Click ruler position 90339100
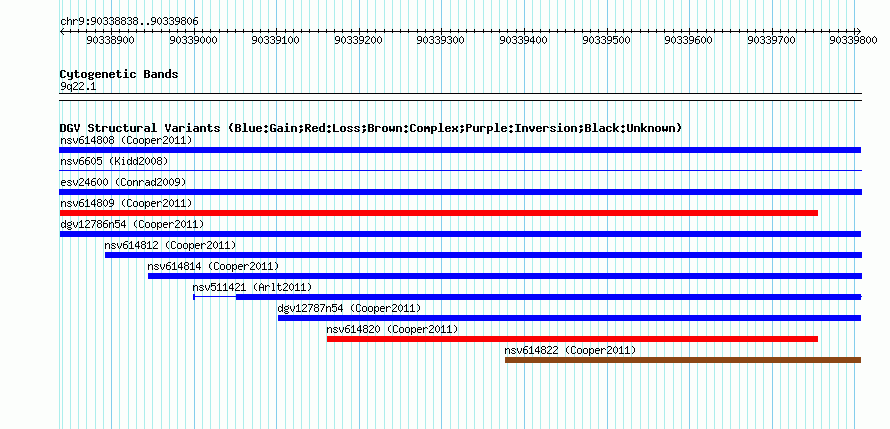The image size is (890, 429). pos(276,40)
